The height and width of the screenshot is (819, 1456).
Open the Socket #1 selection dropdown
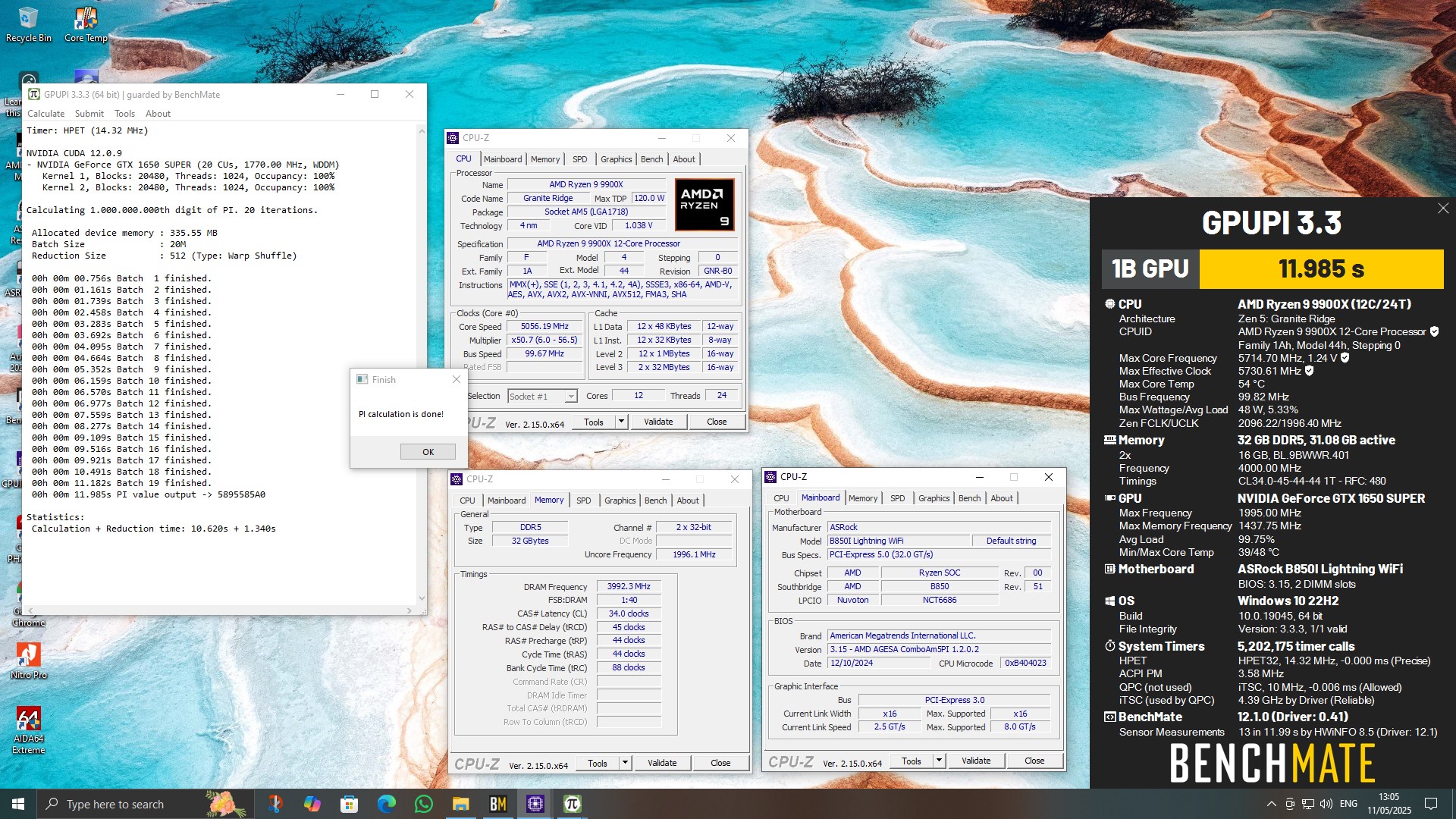pos(542,396)
